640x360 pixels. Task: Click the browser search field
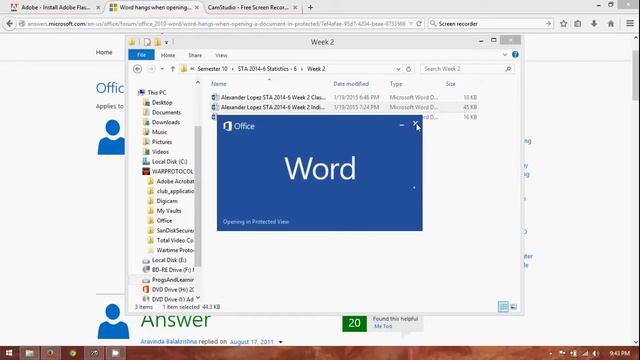490,24
